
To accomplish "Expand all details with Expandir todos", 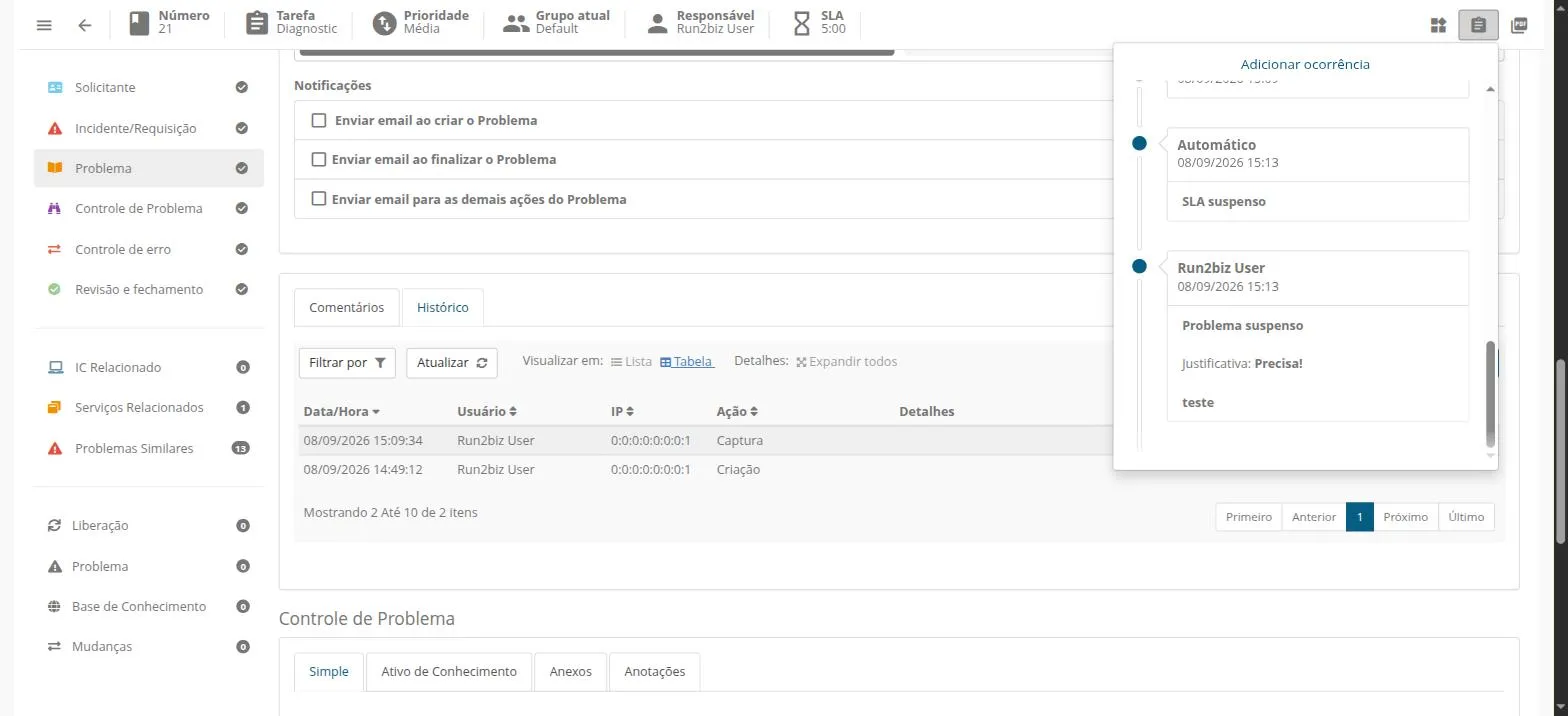I will tap(846, 362).
